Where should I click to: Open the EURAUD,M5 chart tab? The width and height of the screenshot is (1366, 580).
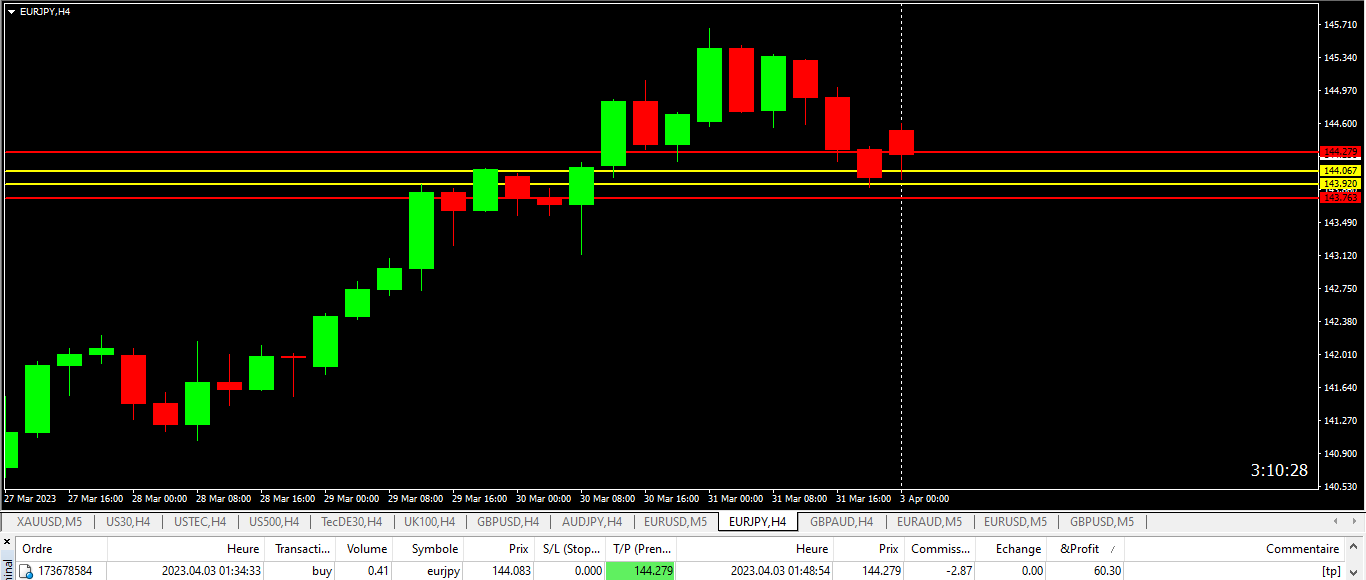pos(929,521)
